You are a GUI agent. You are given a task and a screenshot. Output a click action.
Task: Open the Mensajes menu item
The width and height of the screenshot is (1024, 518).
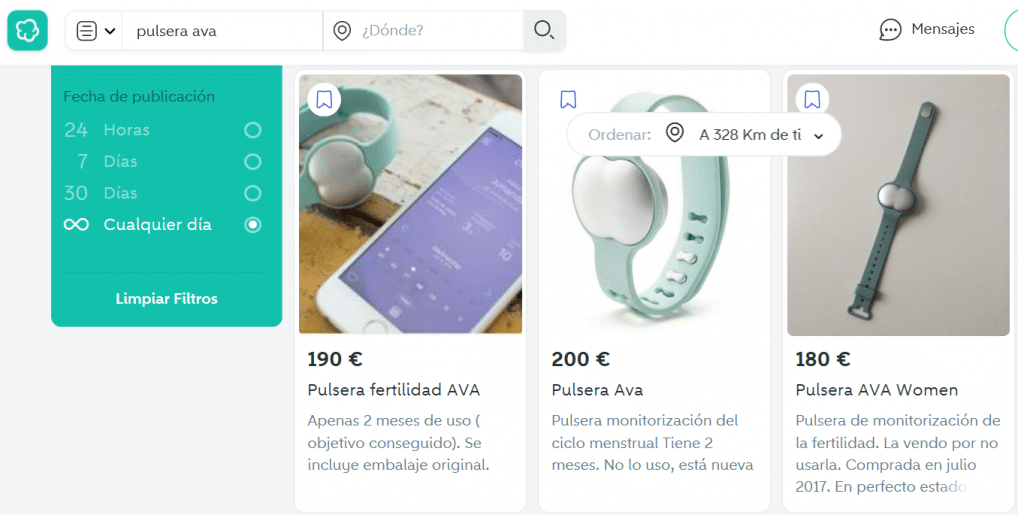point(927,29)
